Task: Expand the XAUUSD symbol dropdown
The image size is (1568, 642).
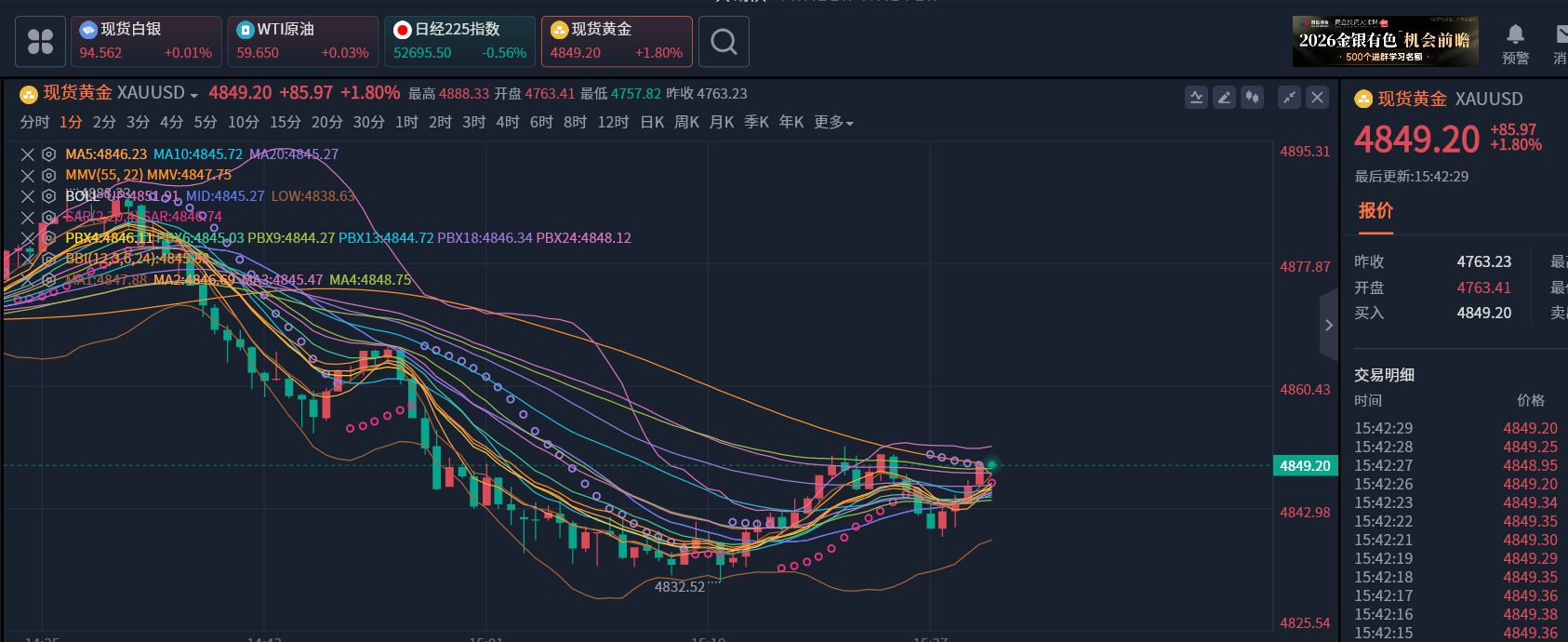Action: pos(193,95)
